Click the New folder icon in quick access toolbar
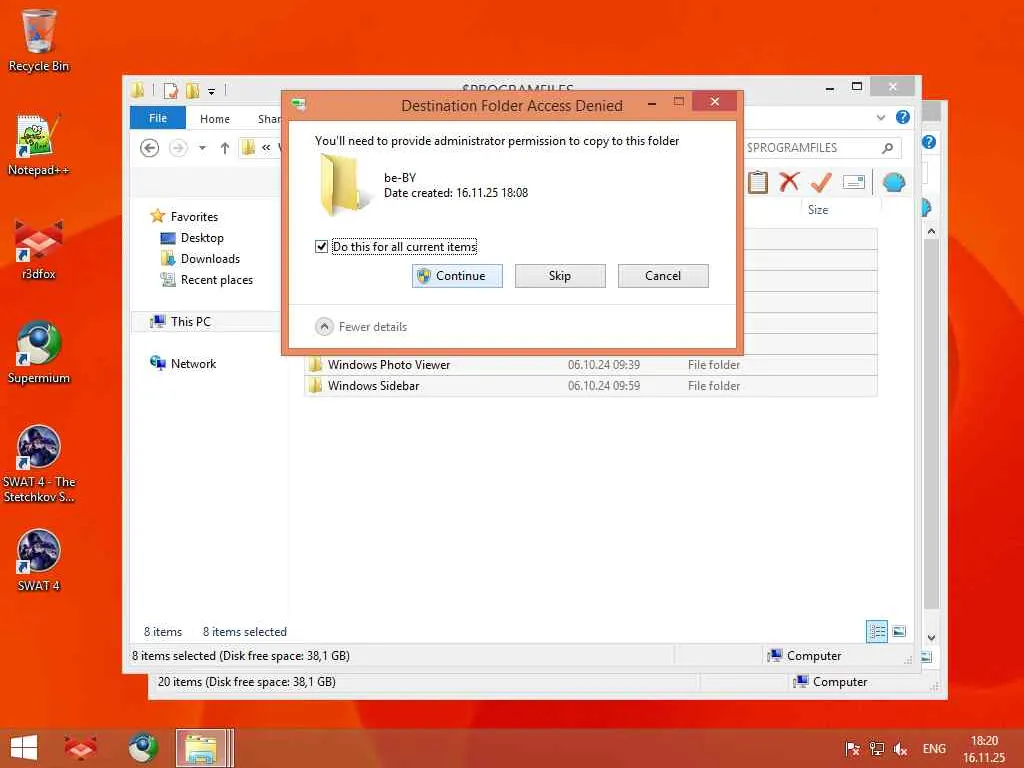 [x=193, y=91]
